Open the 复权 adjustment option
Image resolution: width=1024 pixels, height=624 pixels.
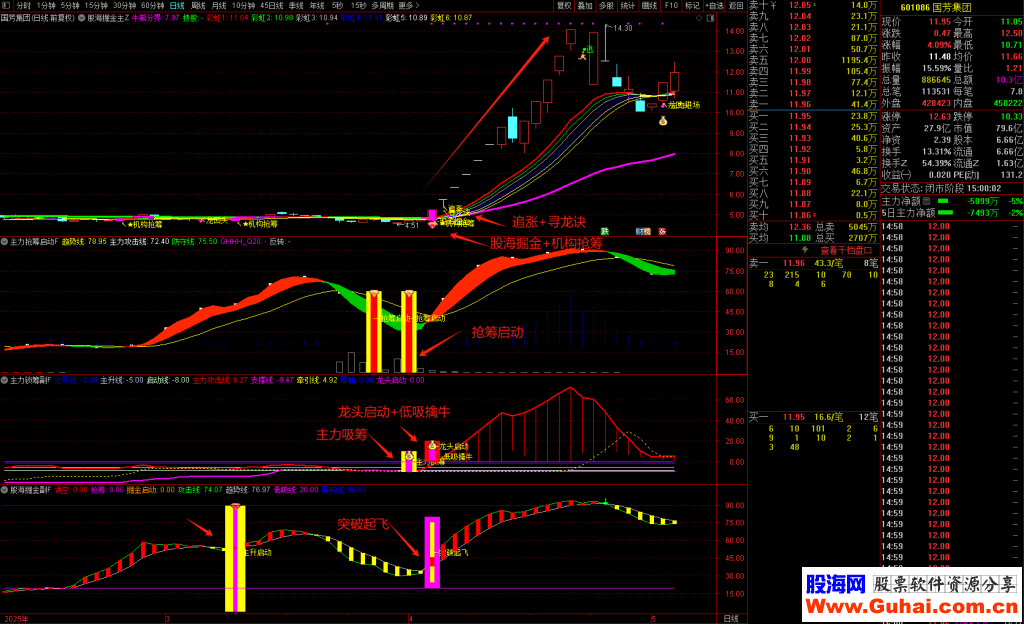coord(564,5)
